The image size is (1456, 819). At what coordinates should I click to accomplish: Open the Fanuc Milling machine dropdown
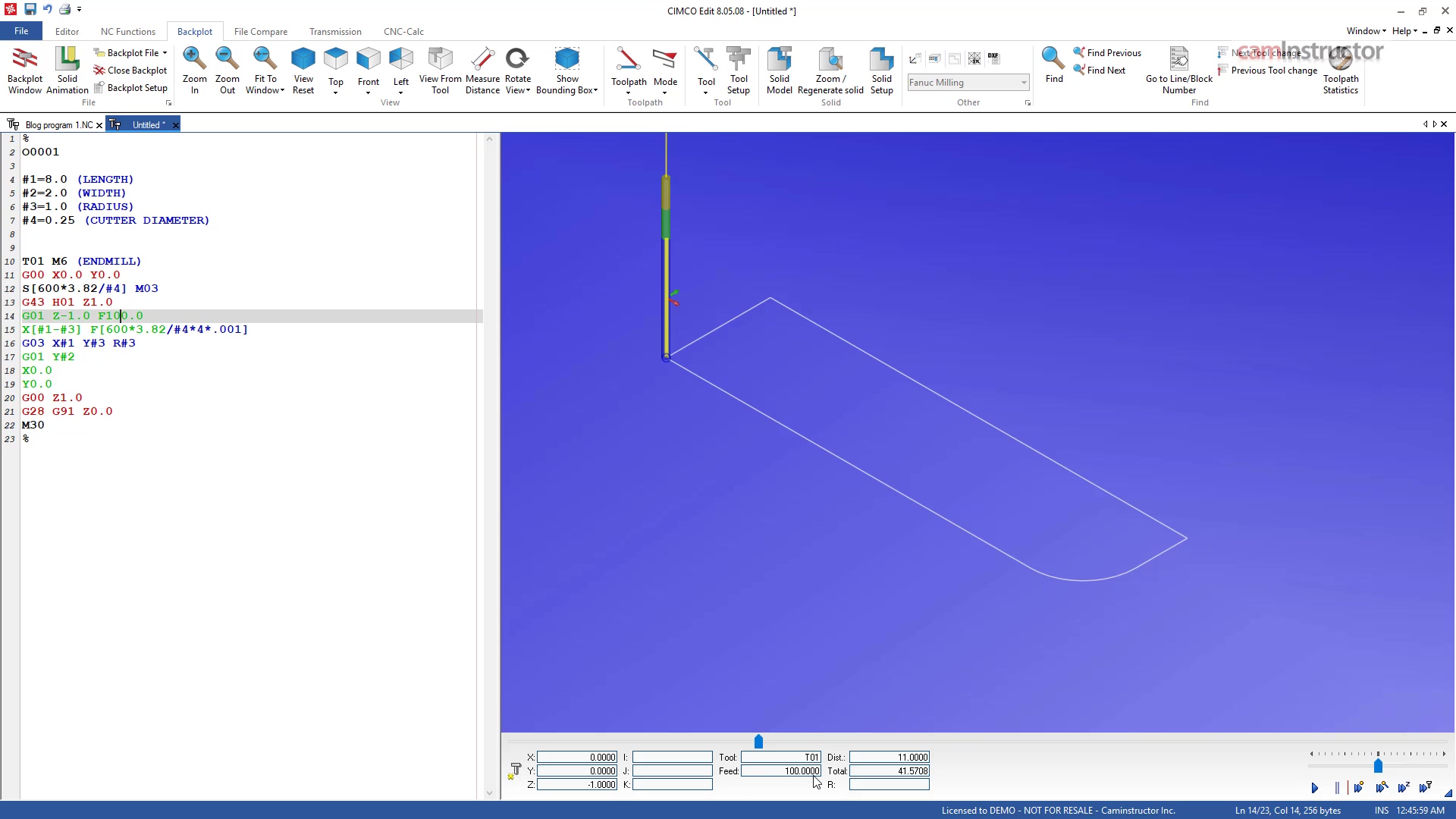click(x=1024, y=83)
